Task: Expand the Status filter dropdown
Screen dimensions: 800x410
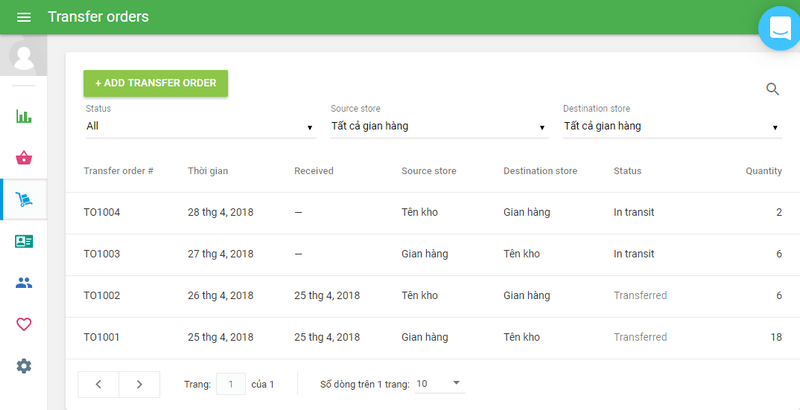Action: coord(200,127)
